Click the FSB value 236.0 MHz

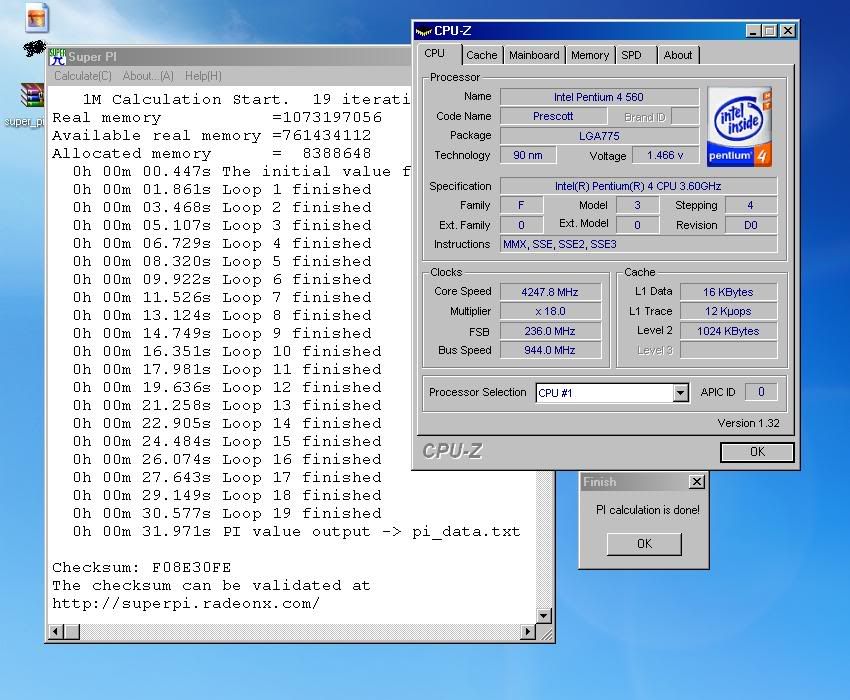click(550, 331)
